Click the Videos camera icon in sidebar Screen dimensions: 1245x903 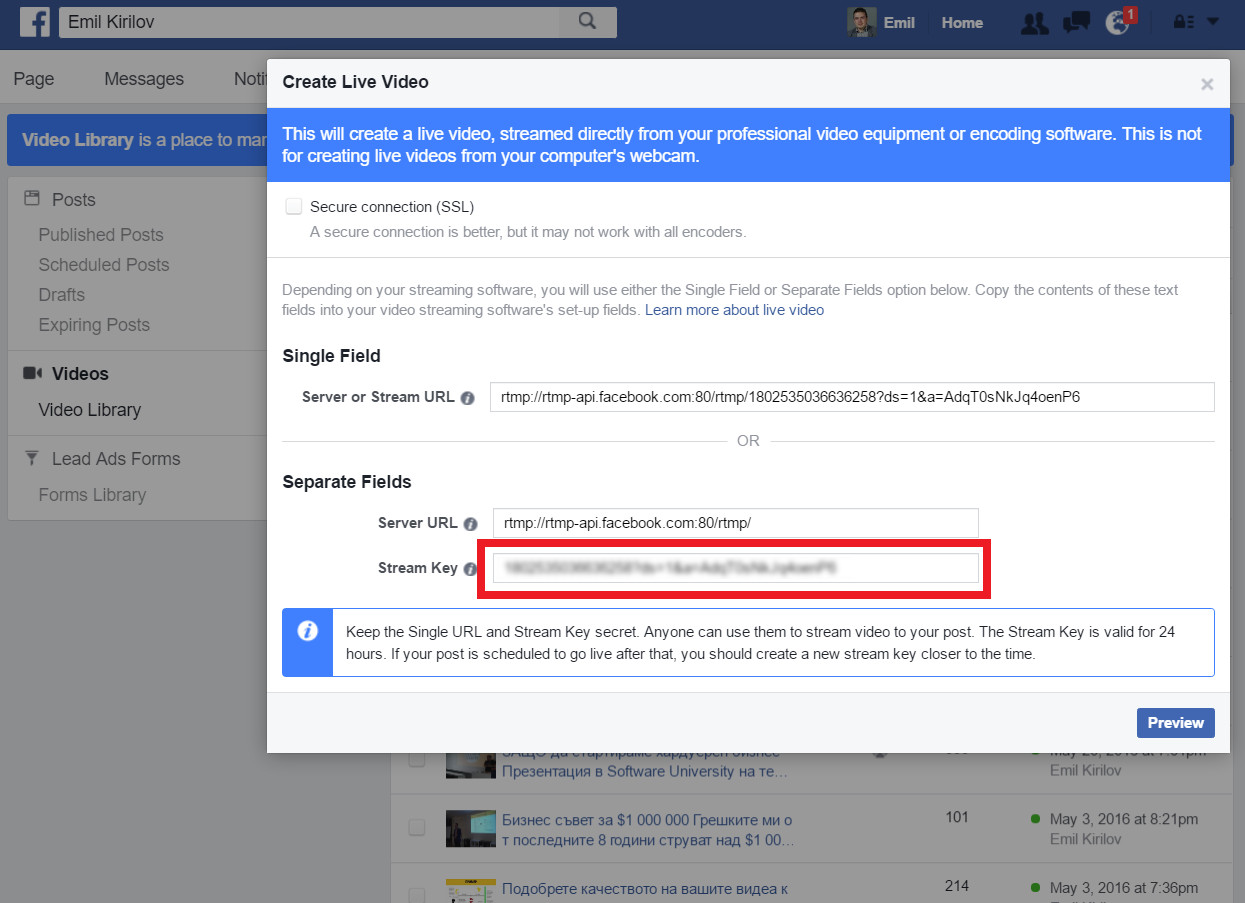point(32,373)
